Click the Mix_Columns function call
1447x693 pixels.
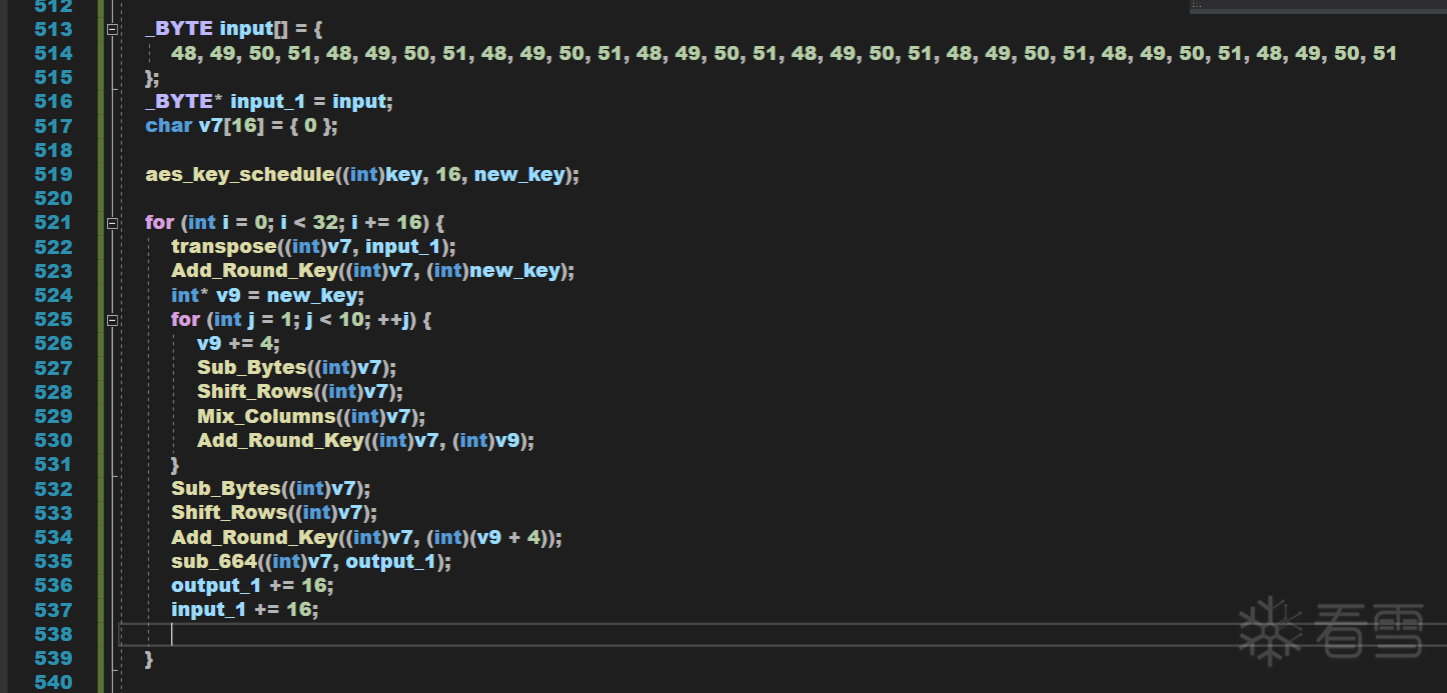[x=264, y=416]
